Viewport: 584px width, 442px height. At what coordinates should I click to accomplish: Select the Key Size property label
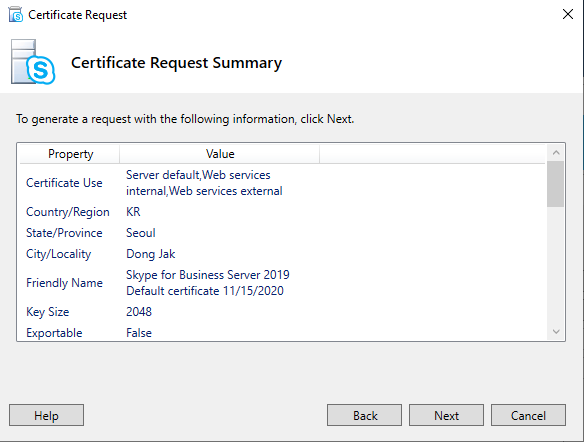coord(47,312)
